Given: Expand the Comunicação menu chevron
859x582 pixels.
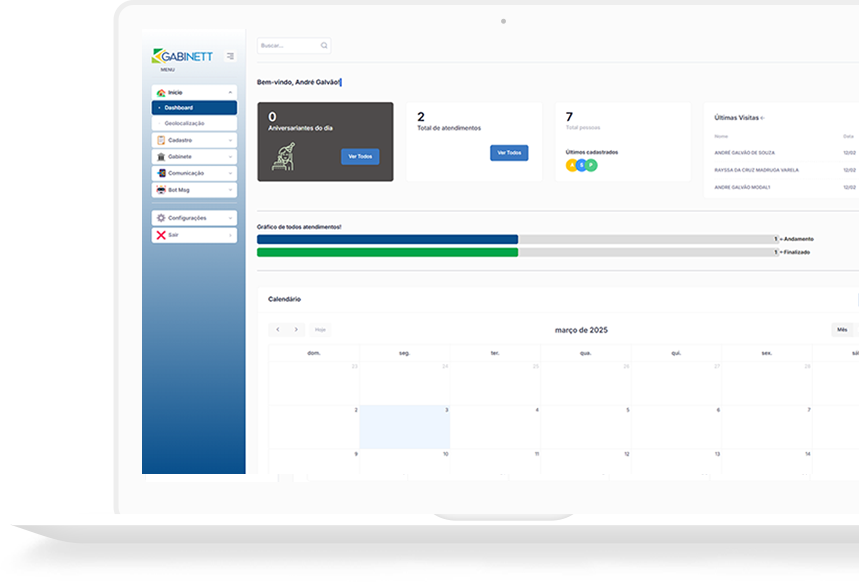Looking at the screenshot, I should pyautogui.click(x=230, y=173).
